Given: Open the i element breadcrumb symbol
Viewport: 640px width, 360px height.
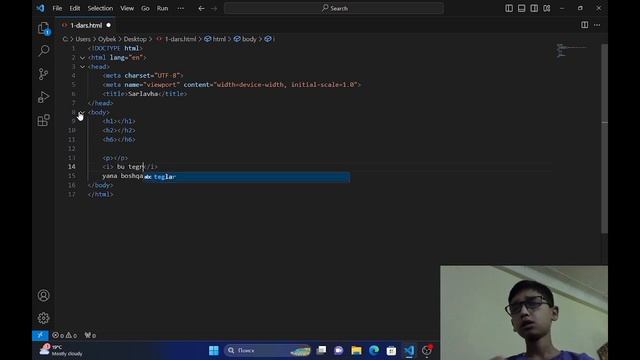Looking at the screenshot, I should tap(270, 39).
